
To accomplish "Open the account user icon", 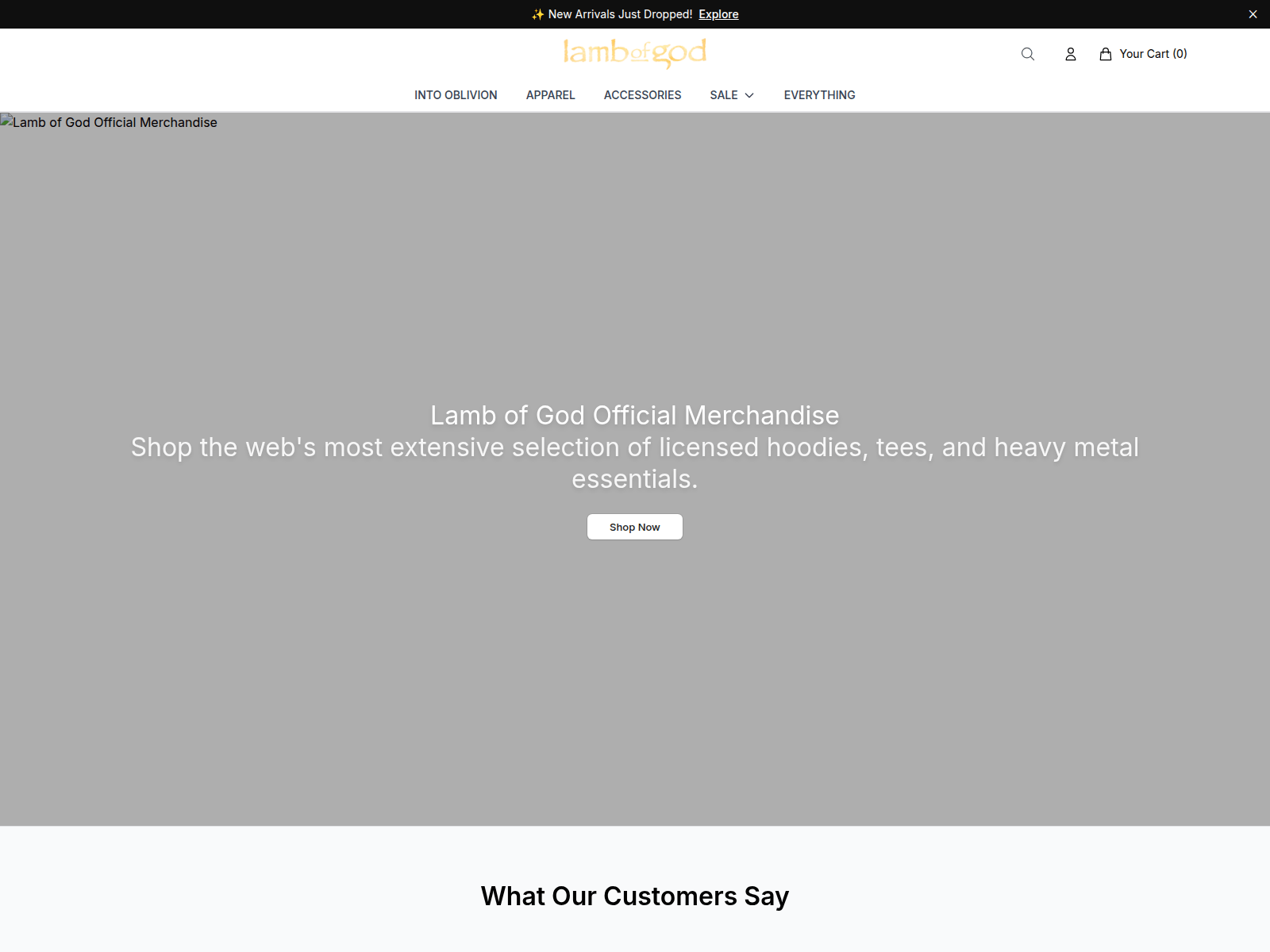I will pyautogui.click(x=1071, y=54).
